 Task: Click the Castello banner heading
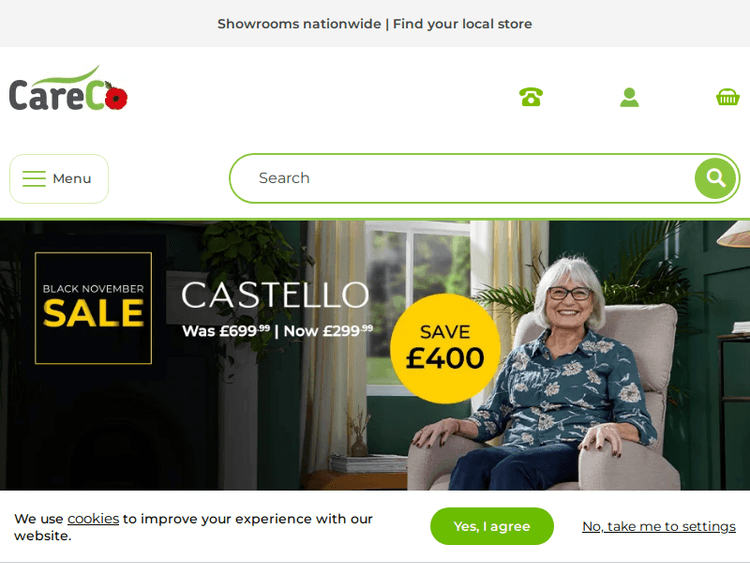coord(275,295)
